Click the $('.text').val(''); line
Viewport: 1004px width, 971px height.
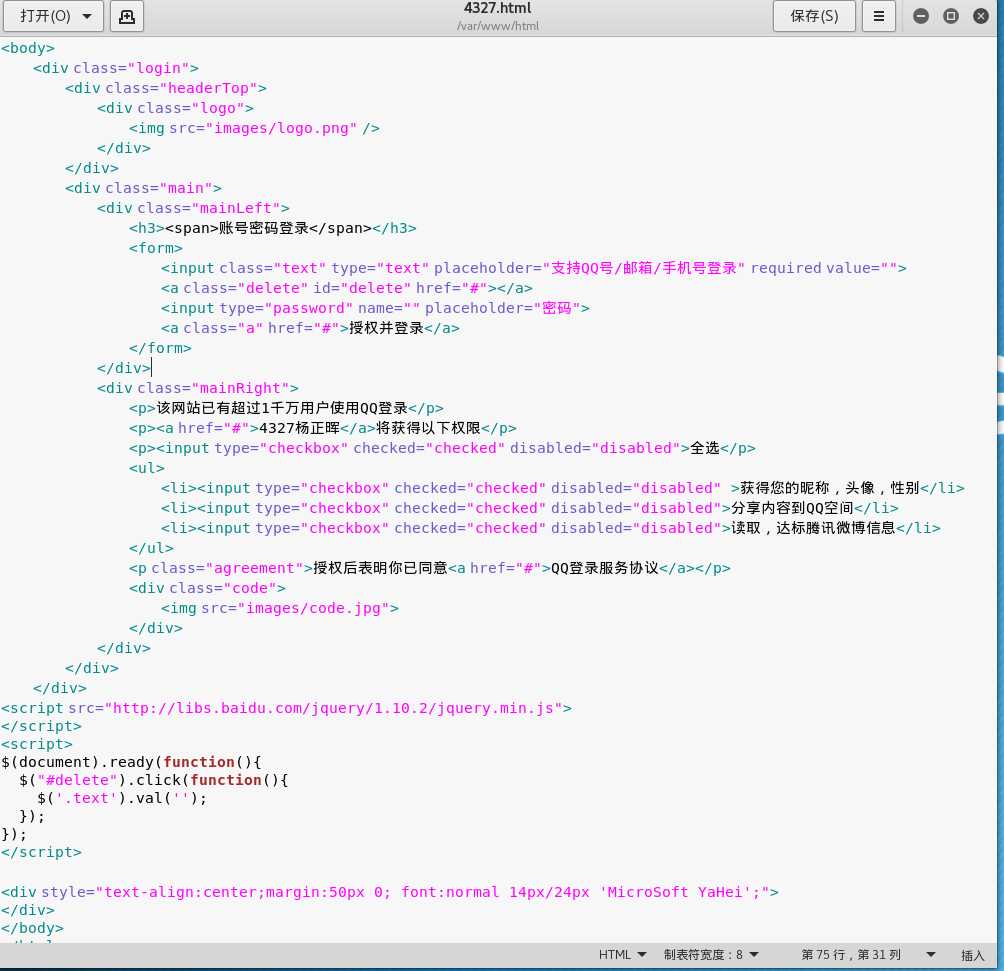click(x=122, y=798)
